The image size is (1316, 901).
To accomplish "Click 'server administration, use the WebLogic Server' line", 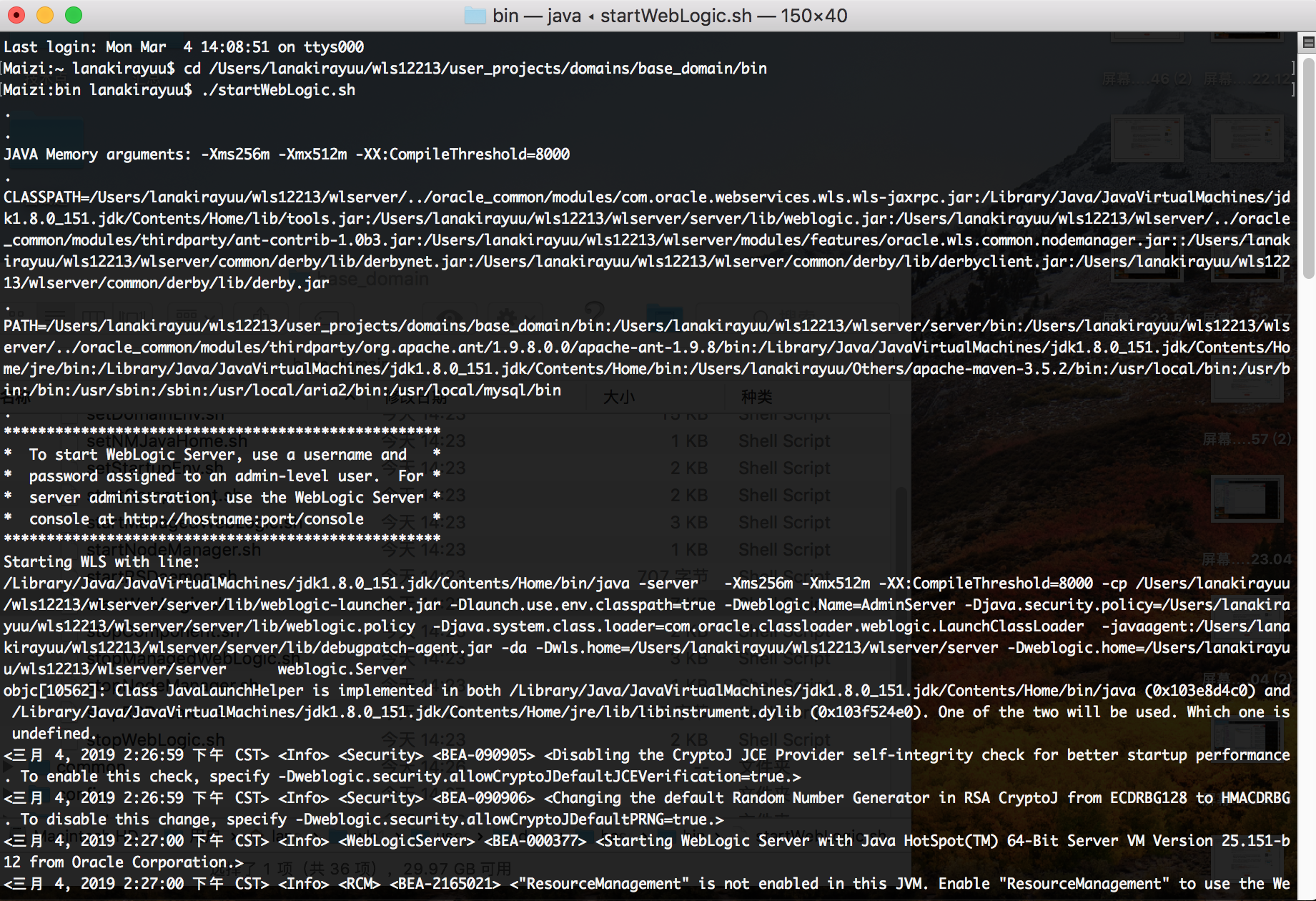I will point(227,498).
